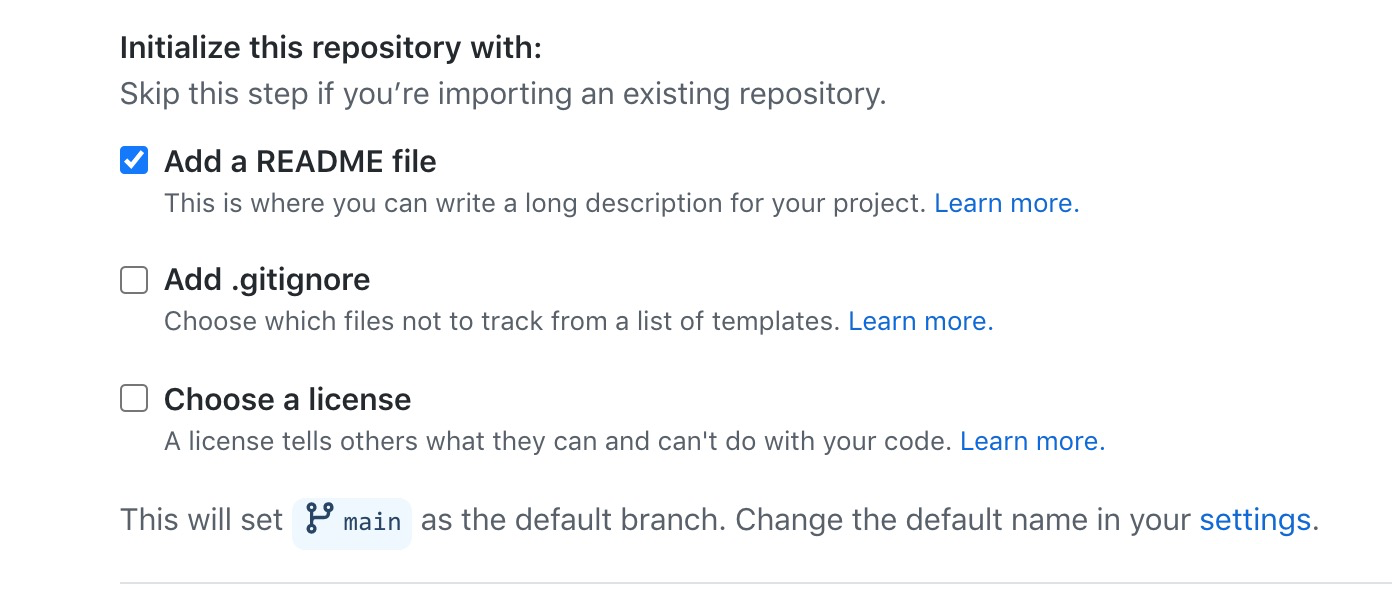
Task: Click the 'Choose a license' label text
Action: [288, 400]
